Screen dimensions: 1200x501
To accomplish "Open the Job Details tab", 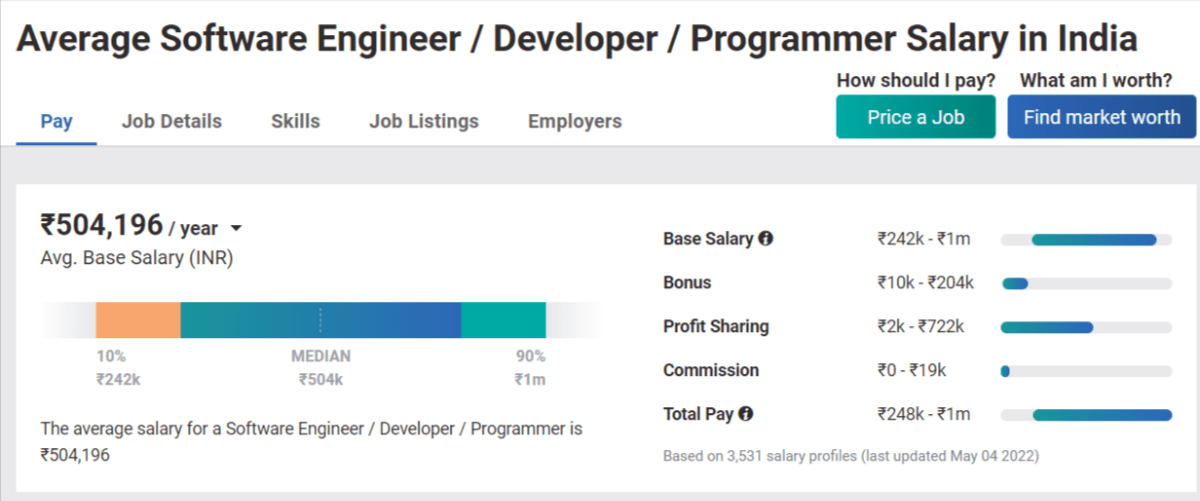I will [x=172, y=122].
